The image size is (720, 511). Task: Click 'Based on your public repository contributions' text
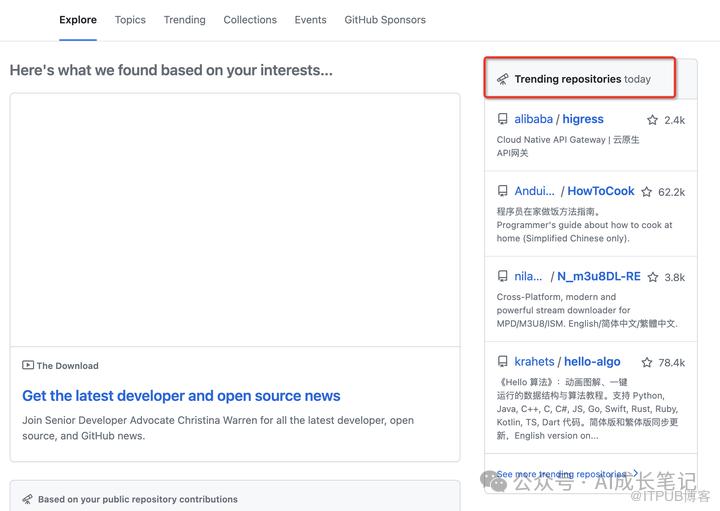pyautogui.click(x=138, y=499)
